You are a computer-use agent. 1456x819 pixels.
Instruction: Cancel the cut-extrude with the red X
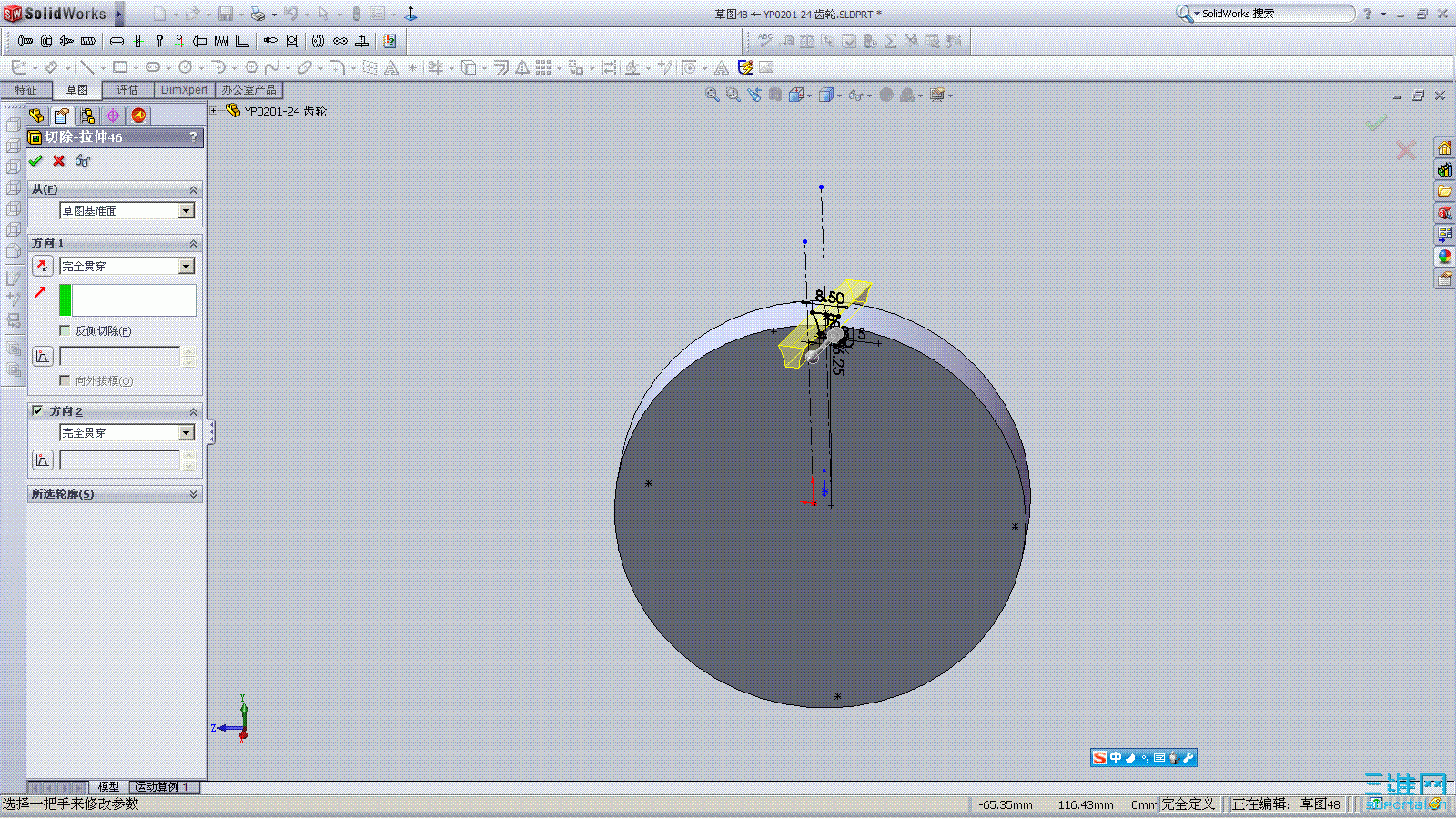point(59,161)
